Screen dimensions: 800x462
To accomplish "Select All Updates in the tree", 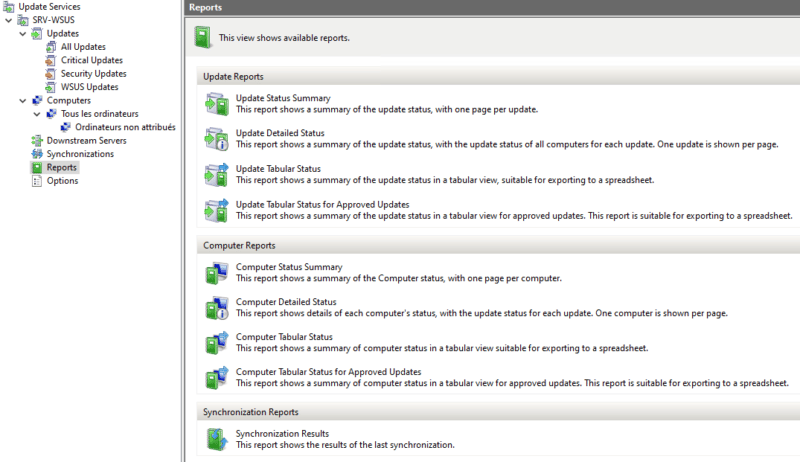I will click(83, 47).
